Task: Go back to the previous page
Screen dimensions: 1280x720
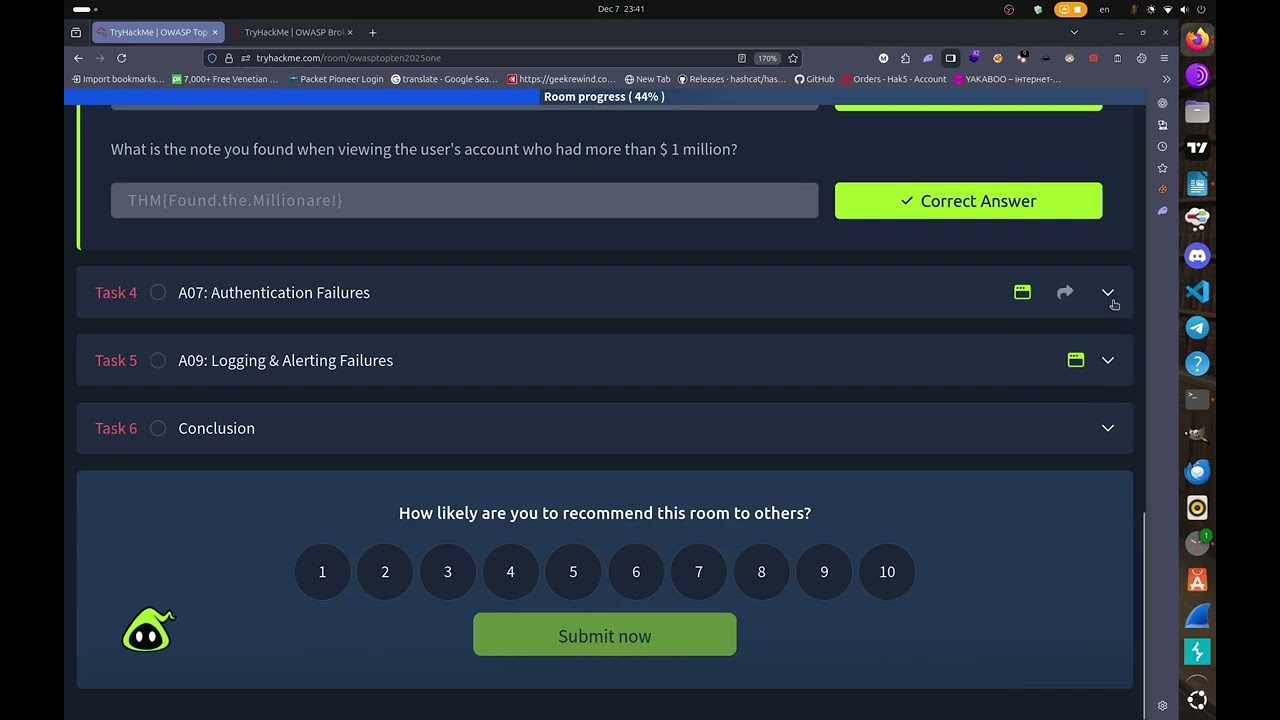Action: [x=78, y=58]
